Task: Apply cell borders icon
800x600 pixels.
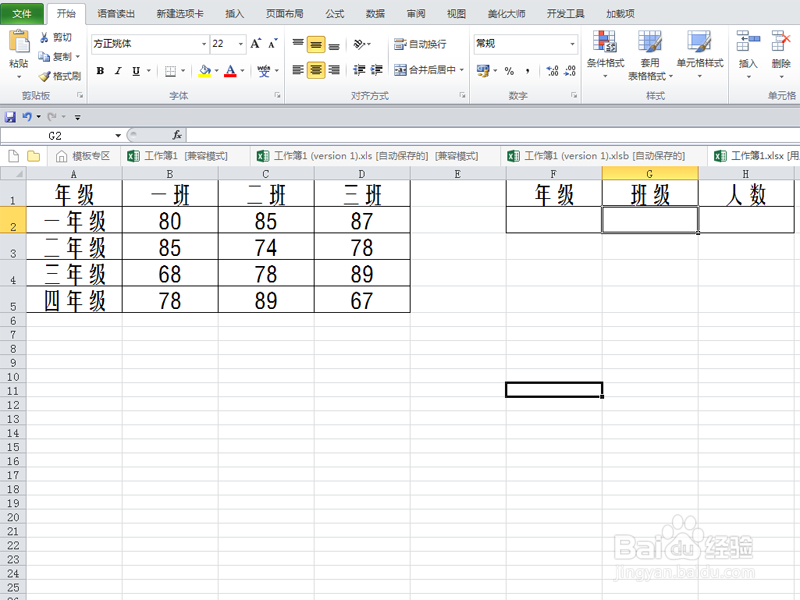Action: tap(170, 71)
